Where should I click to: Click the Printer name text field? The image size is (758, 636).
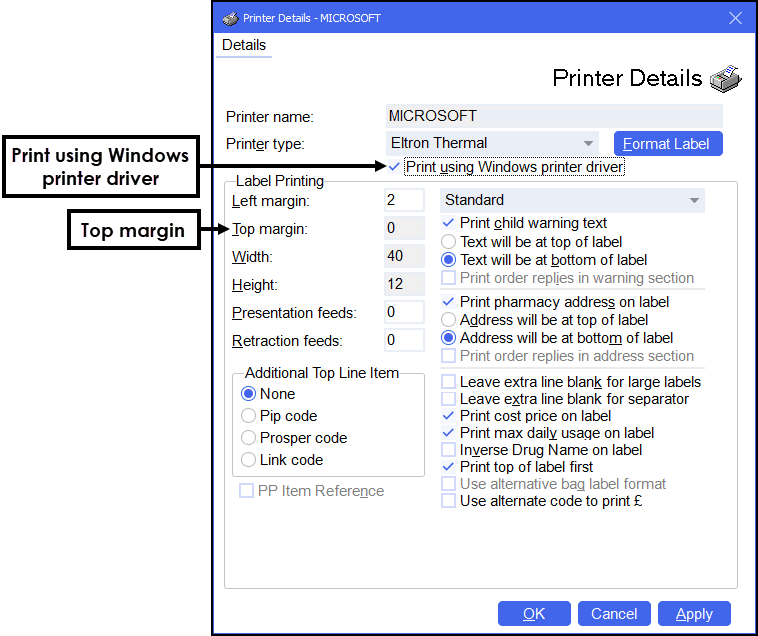(x=553, y=116)
